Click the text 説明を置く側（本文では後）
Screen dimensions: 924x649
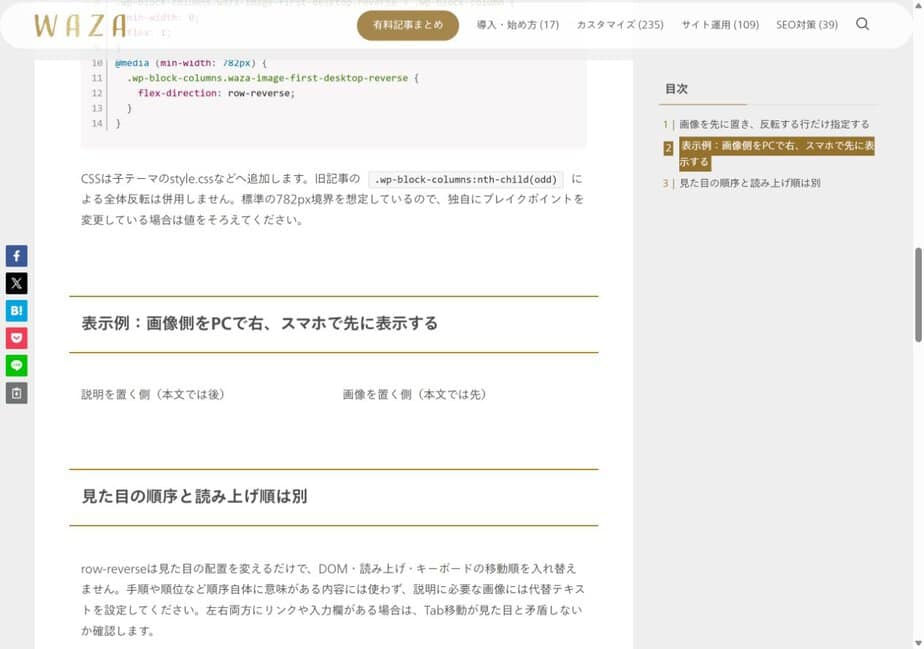[x=153, y=394]
